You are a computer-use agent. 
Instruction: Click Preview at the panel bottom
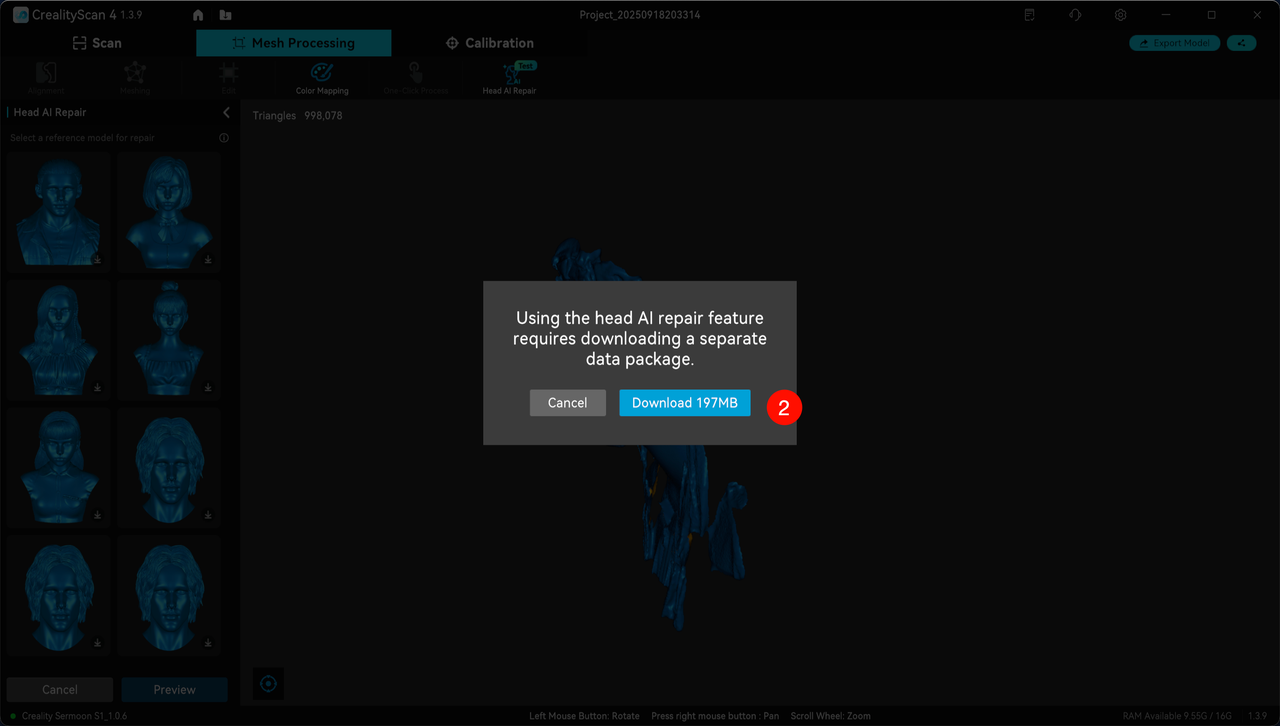coord(174,689)
